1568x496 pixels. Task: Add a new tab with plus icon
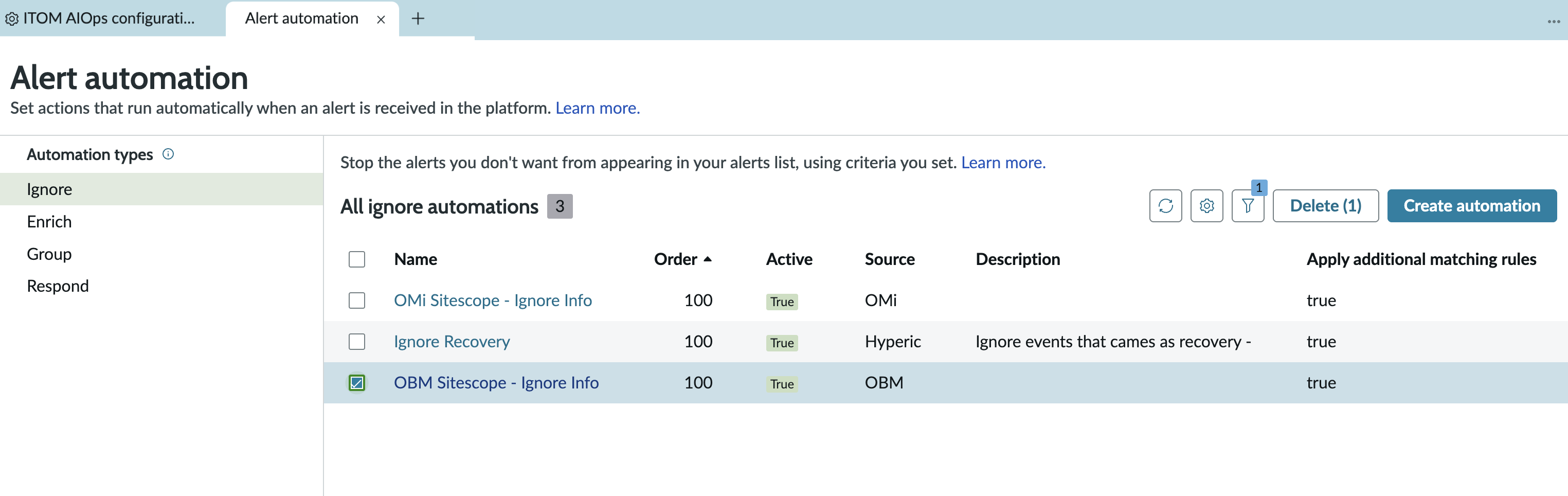tap(418, 19)
